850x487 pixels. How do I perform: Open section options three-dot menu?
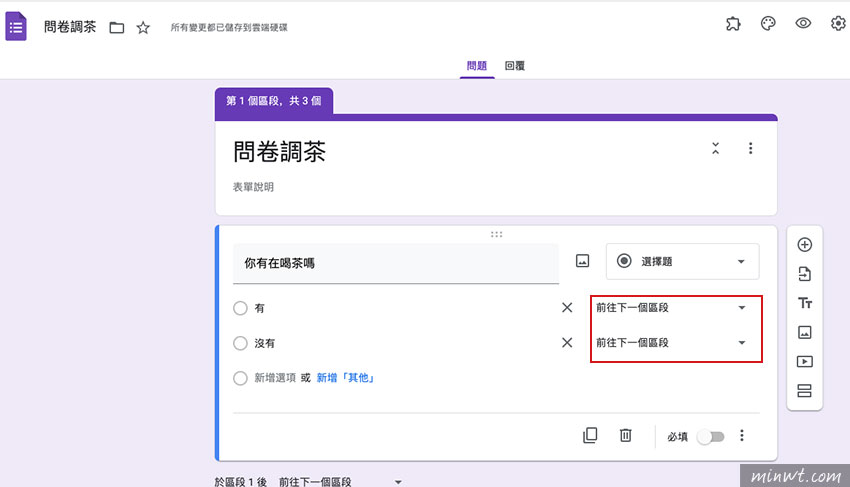(750, 148)
